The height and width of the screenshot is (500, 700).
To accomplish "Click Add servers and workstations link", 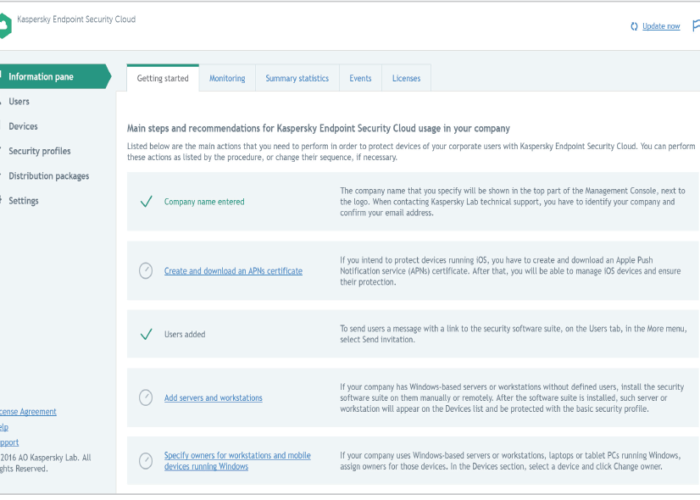I will pyautogui.click(x=213, y=398).
